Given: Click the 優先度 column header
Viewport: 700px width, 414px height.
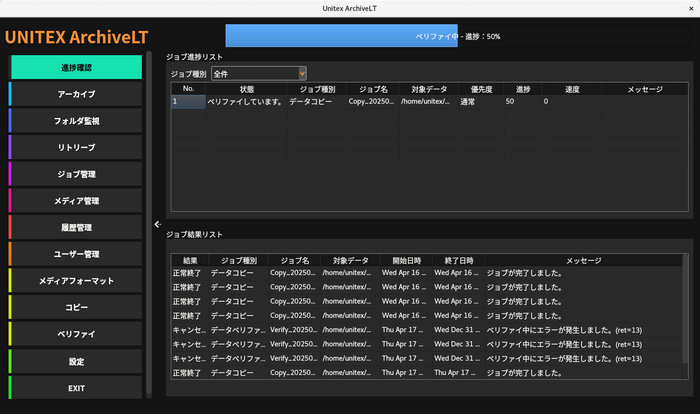Looking at the screenshot, I should coord(481,89).
